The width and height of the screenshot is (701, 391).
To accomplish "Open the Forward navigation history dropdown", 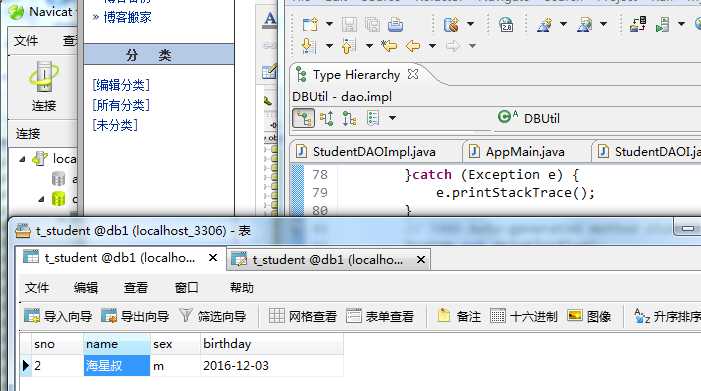I will (x=472, y=46).
